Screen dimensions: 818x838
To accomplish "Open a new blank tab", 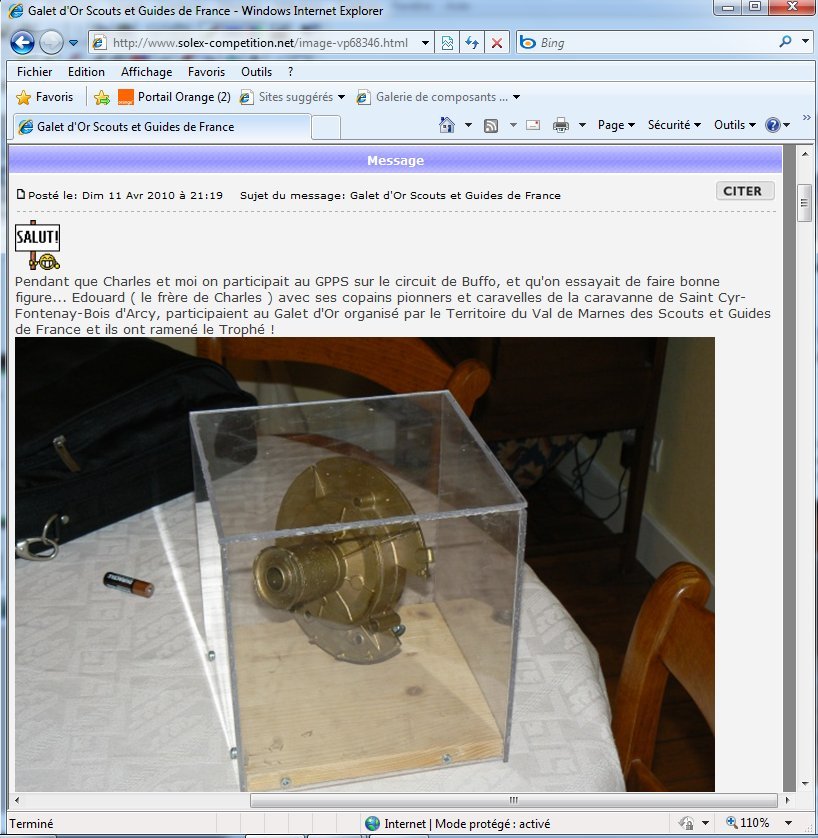I will pyautogui.click(x=326, y=127).
